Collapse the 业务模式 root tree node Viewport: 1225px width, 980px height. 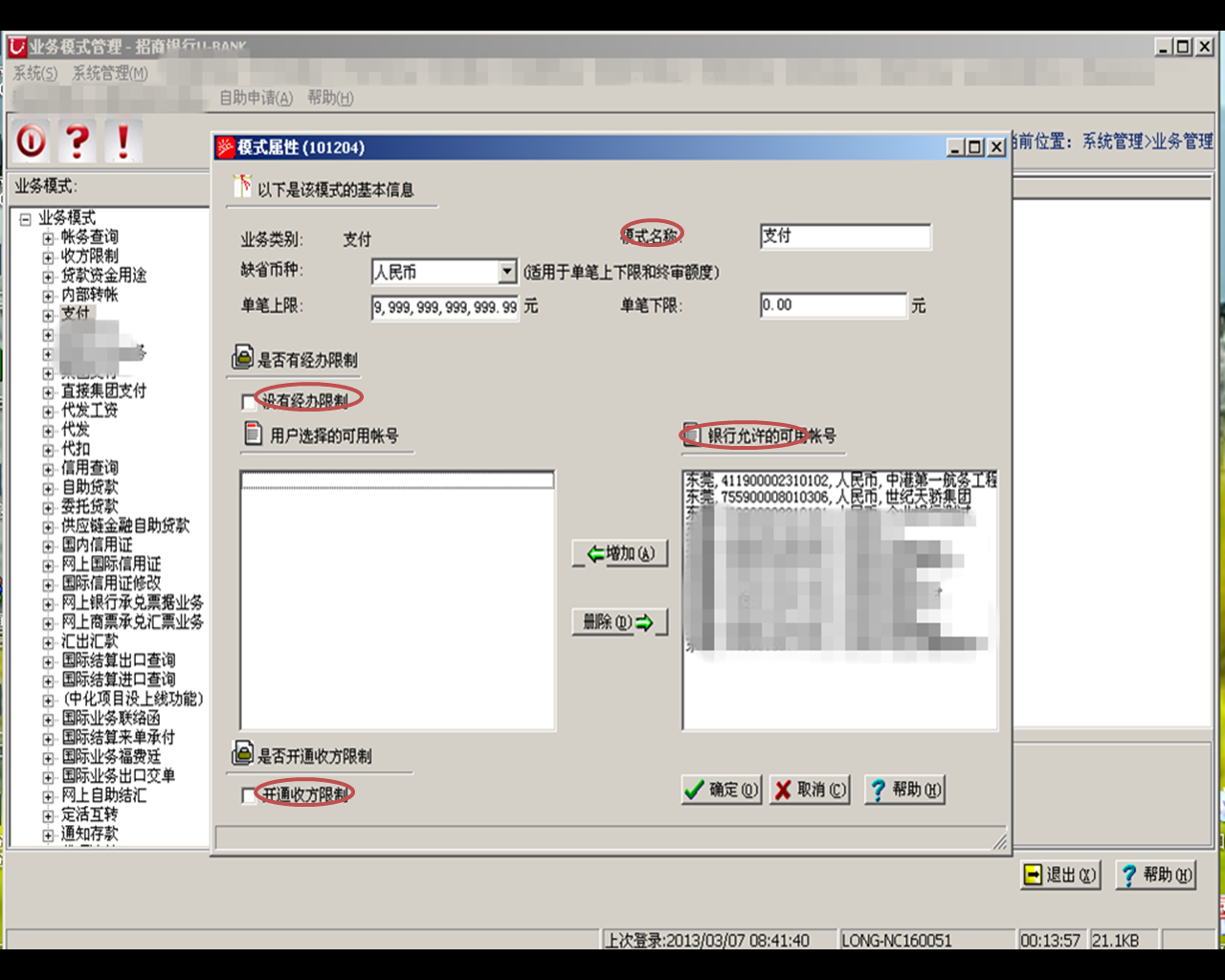pyautogui.click(x=25, y=219)
